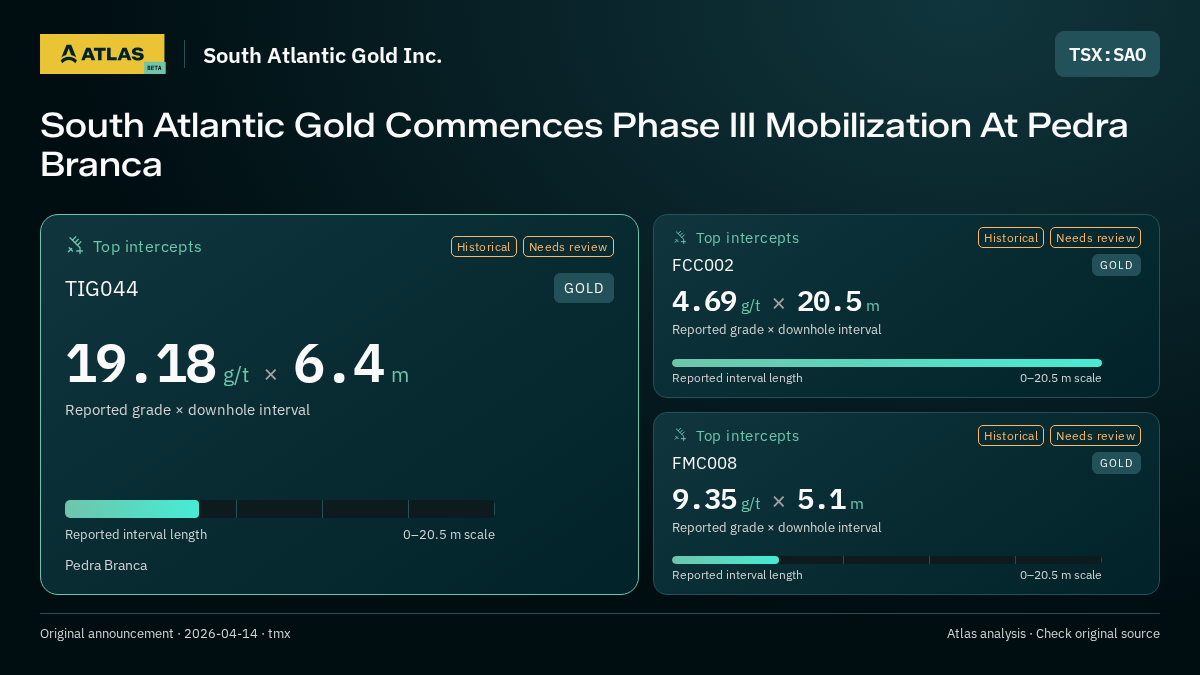Click the 9.35 g/t grade value
This screenshot has width=1200, height=675.
click(x=716, y=499)
